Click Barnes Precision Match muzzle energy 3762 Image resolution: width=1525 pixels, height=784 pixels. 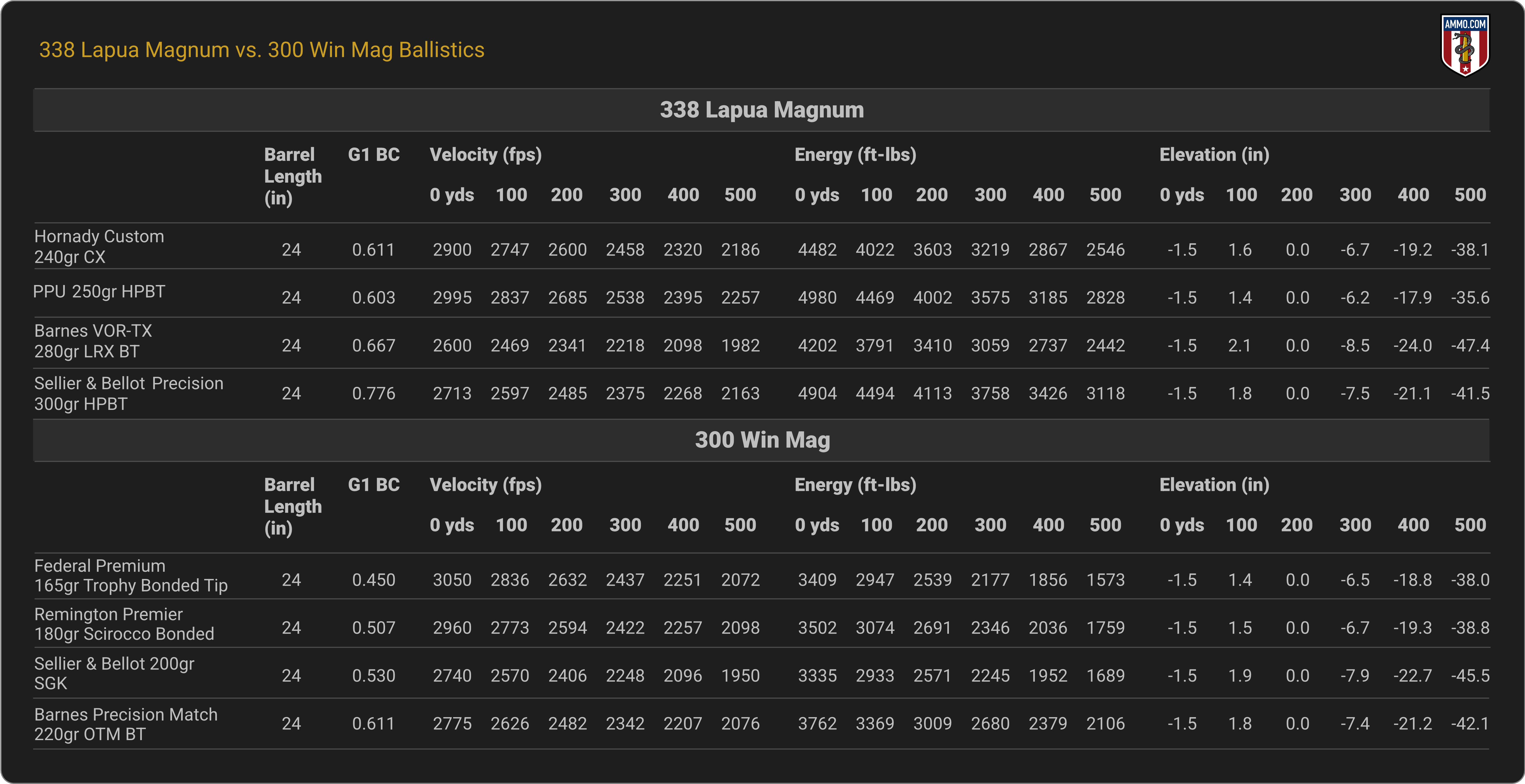point(818,724)
